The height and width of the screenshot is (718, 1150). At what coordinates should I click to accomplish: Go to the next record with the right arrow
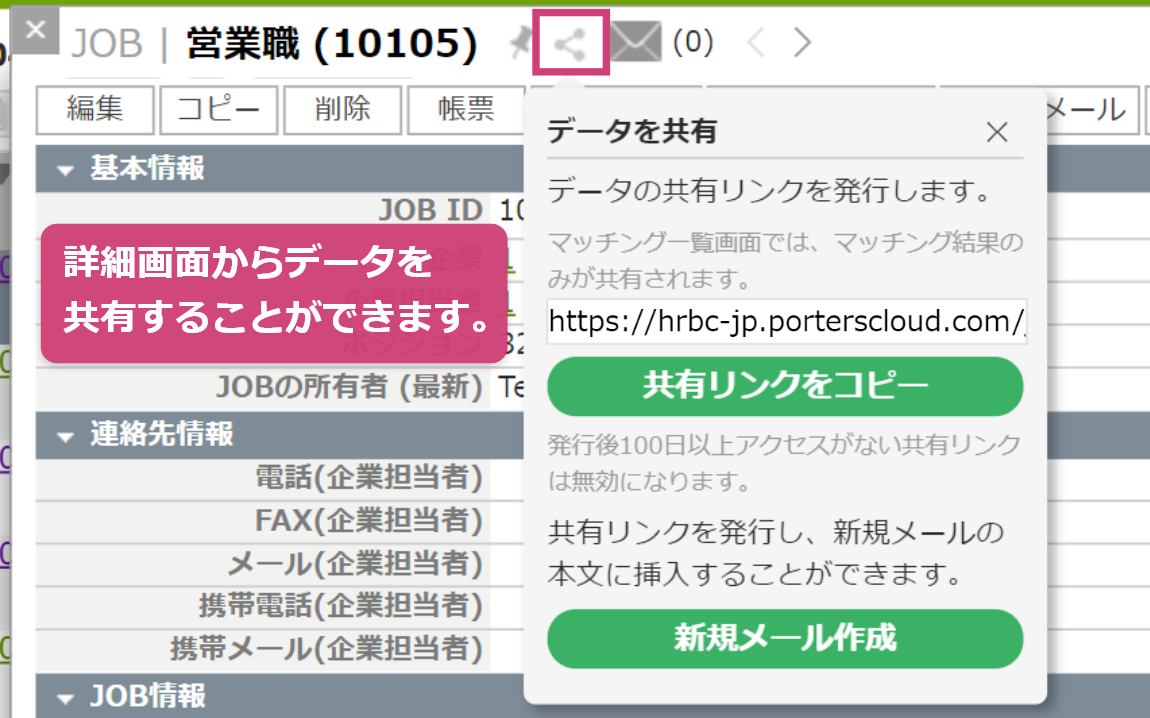coord(800,43)
